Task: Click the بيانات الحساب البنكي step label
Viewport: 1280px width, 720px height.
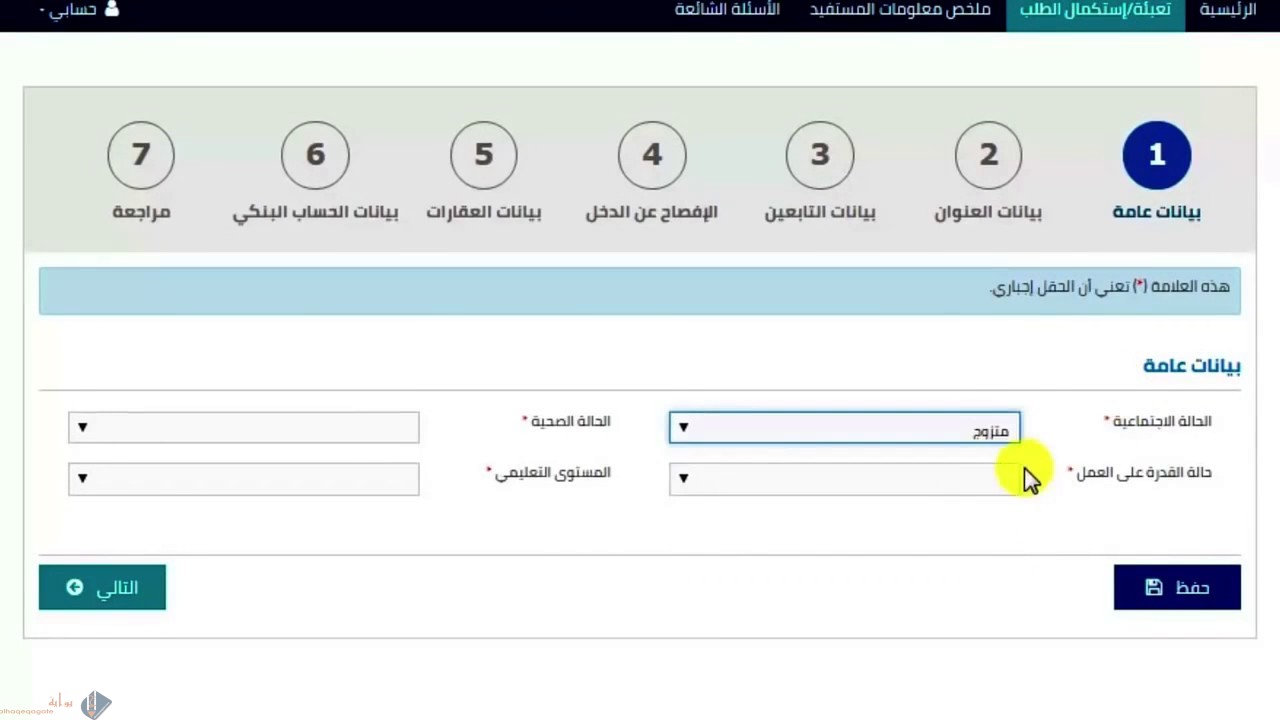Action: (315, 213)
